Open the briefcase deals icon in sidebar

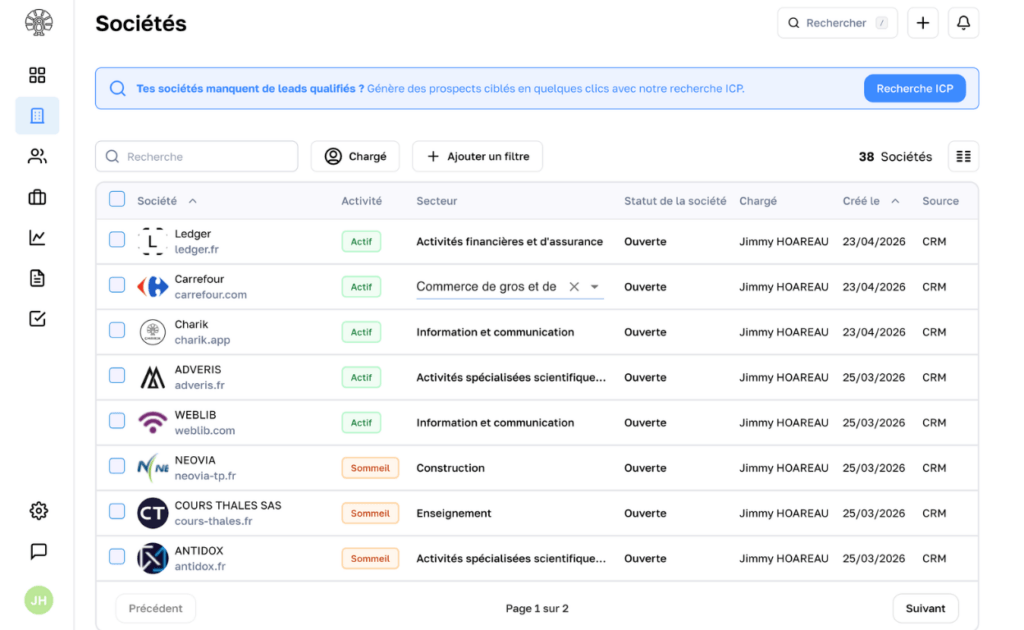[37, 197]
